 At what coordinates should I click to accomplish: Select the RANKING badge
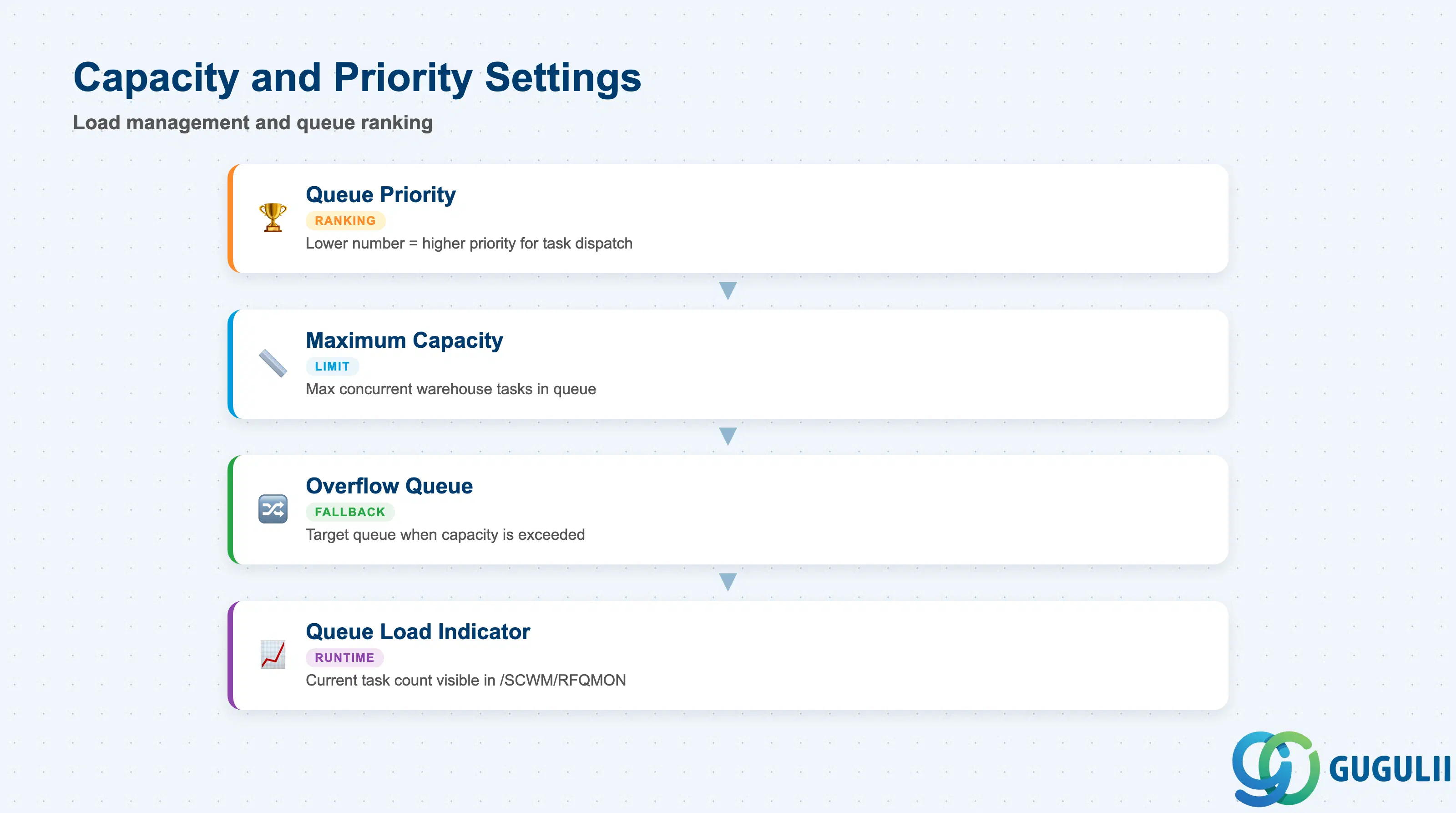(345, 220)
